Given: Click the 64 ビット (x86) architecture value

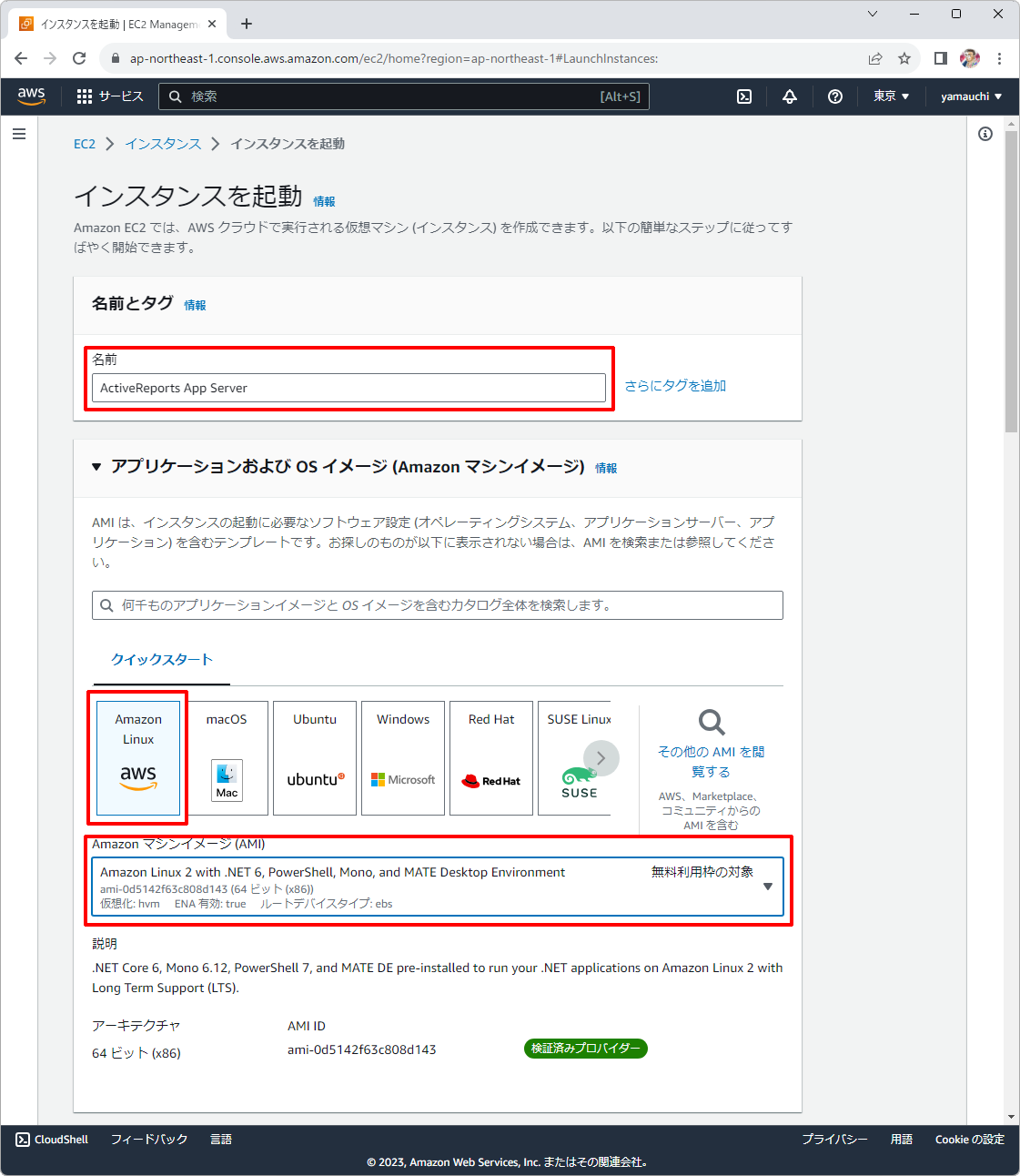Looking at the screenshot, I should coord(136,1053).
